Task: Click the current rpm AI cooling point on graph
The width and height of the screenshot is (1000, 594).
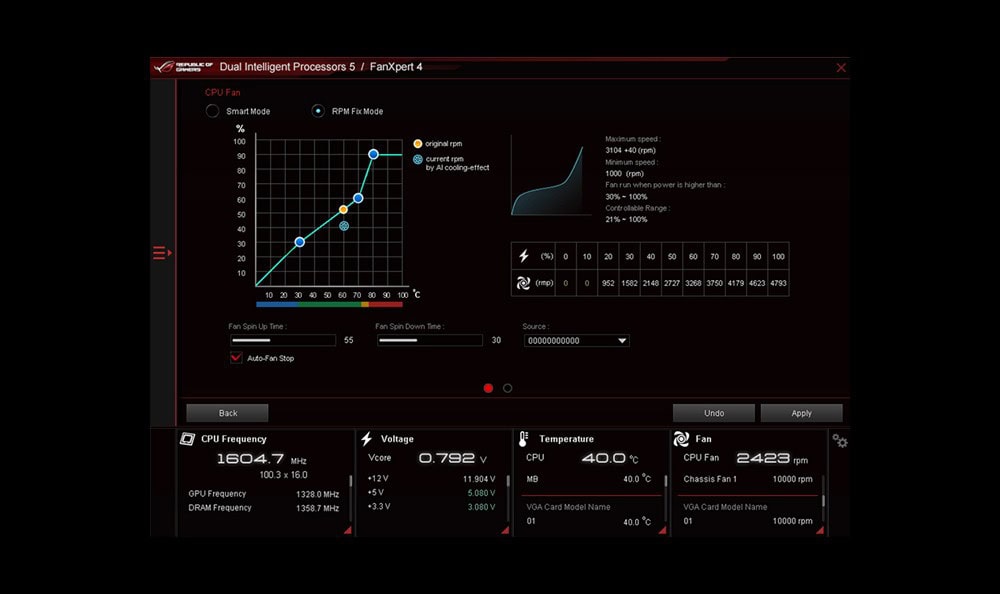Action: point(344,226)
